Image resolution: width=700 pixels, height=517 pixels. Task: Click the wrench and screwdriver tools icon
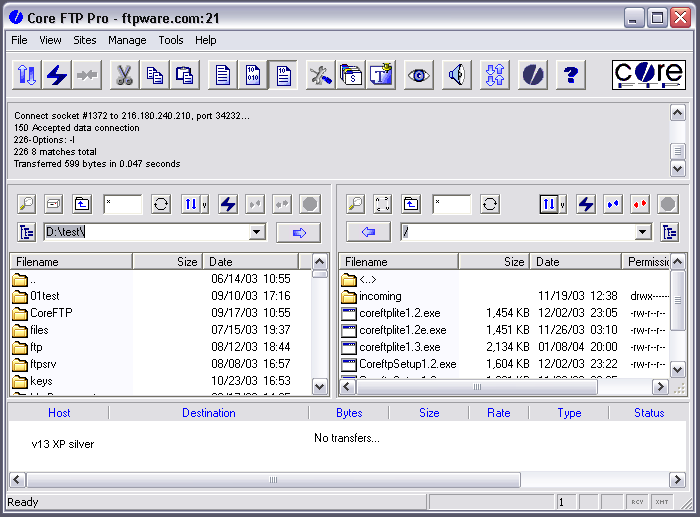click(x=321, y=75)
